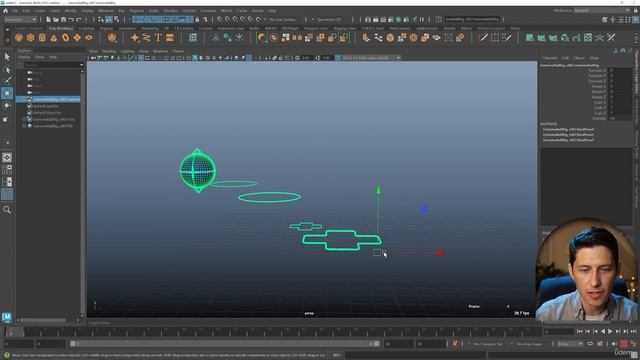
Task: Go to end of playback range
Action: pos(633,331)
